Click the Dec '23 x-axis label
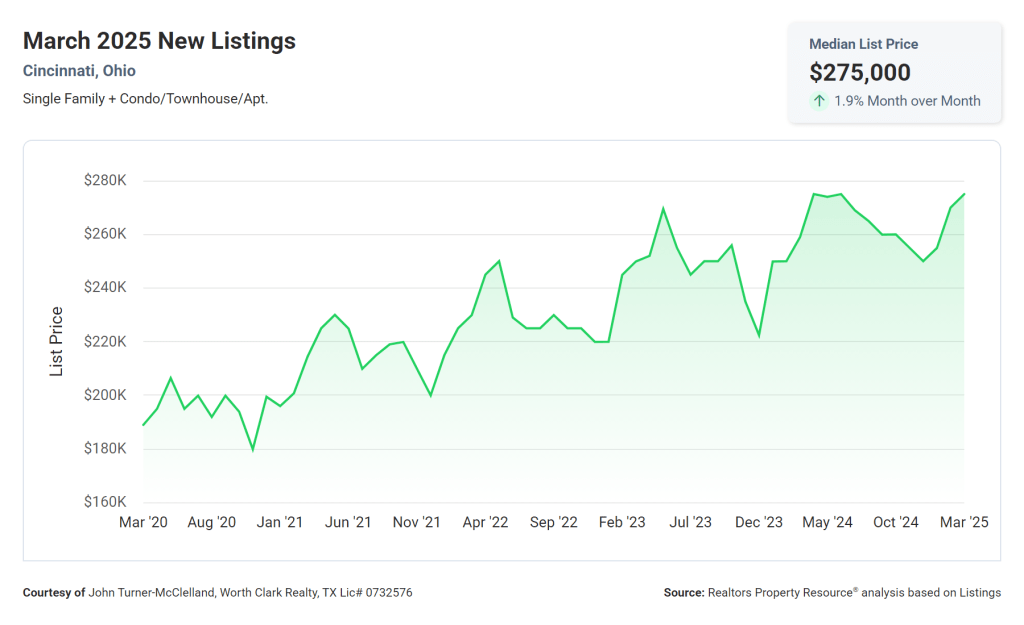Screen dimensions: 1024x625 [759, 522]
